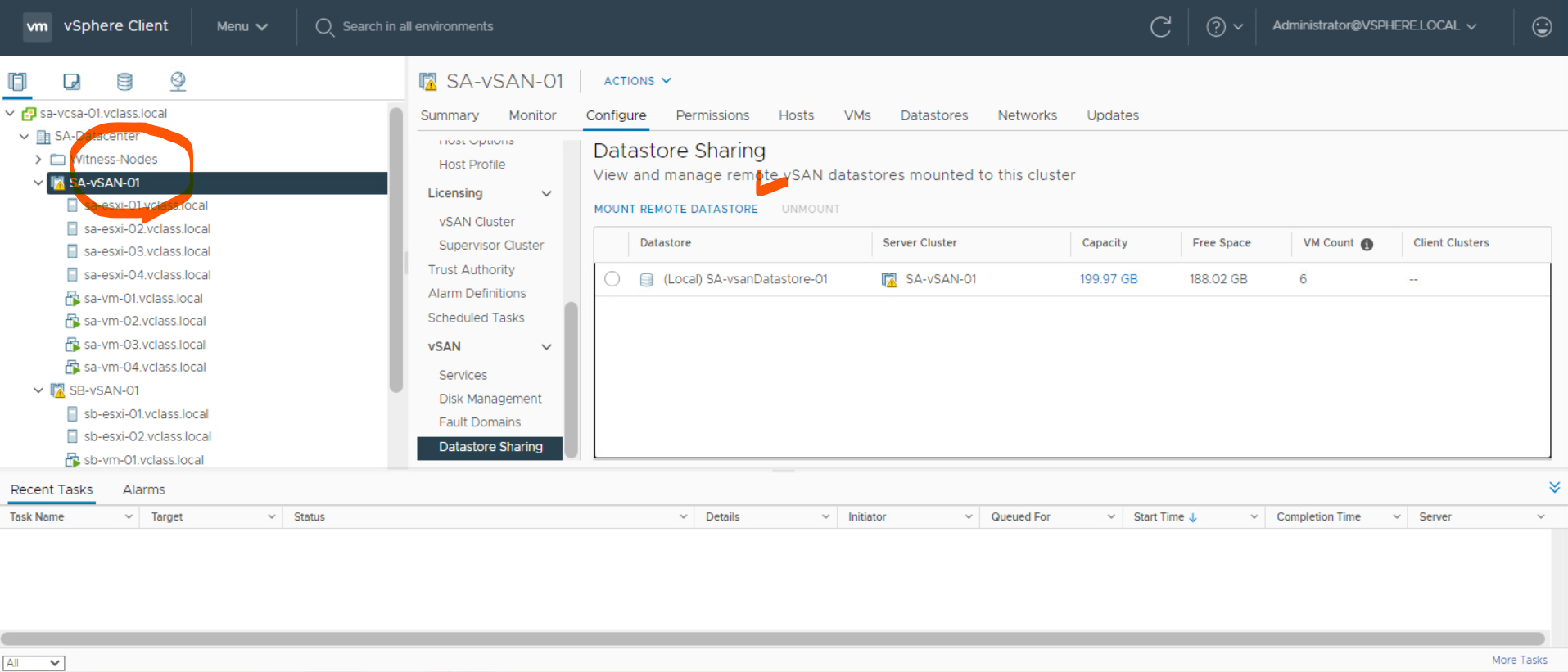The image size is (1568, 672).
Task: Open the Status column filter dropdown
Action: click(683, 517)
